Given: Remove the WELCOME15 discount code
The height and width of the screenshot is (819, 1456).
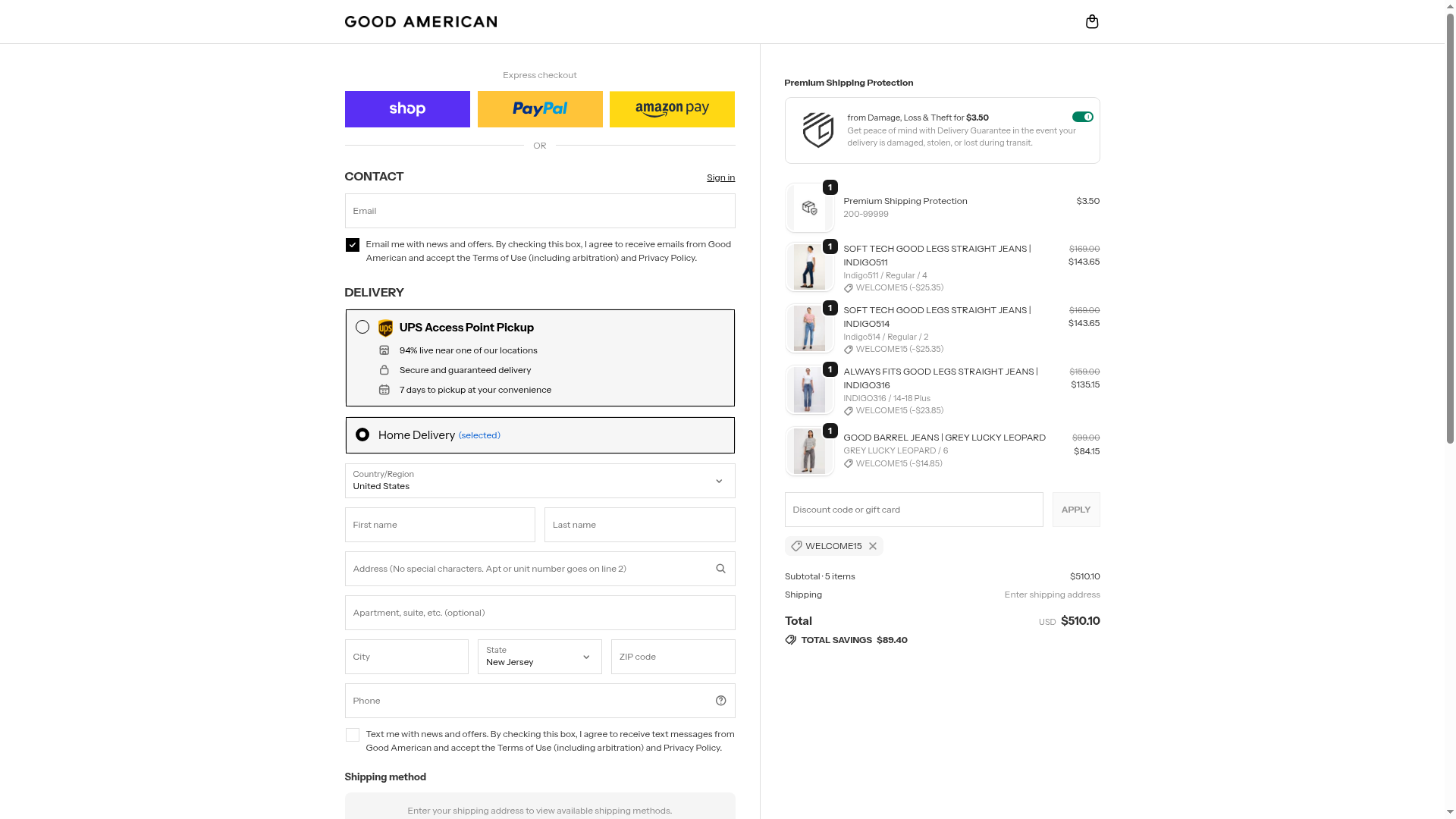Looking at the screenshot, I should coord(873,546).
